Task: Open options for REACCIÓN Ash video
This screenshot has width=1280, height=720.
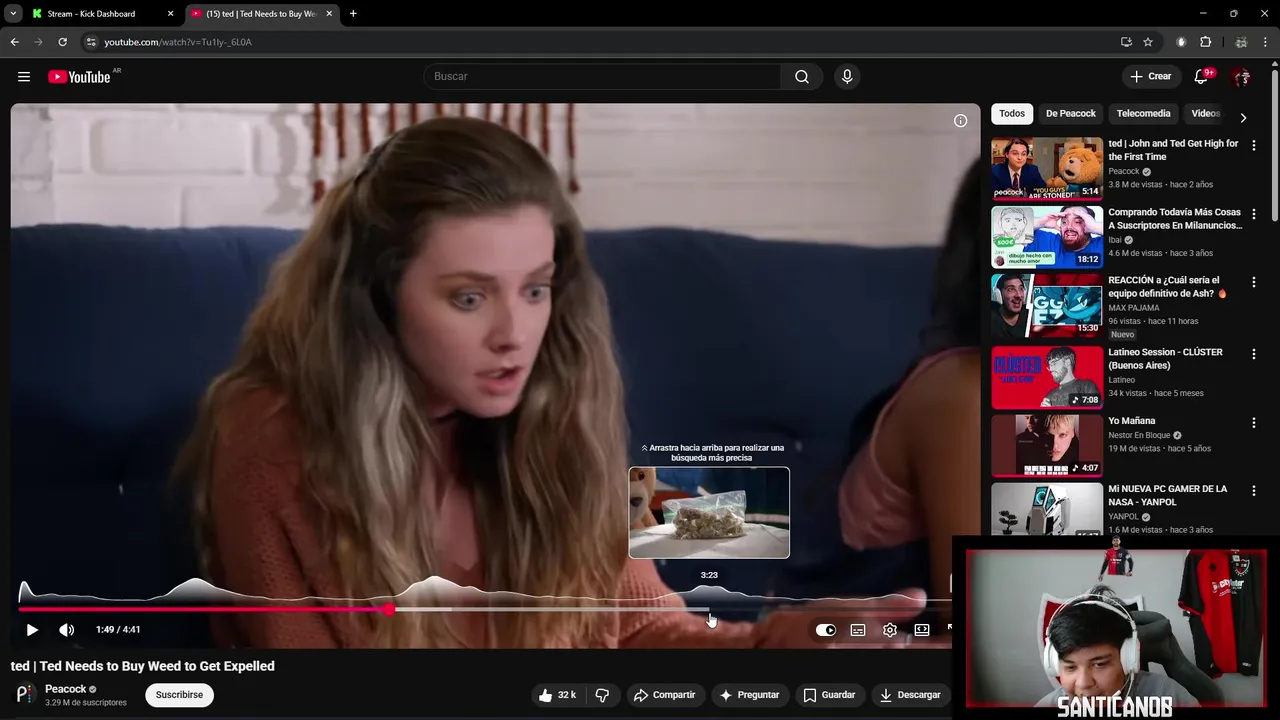Action: [x=1253, y=283]
